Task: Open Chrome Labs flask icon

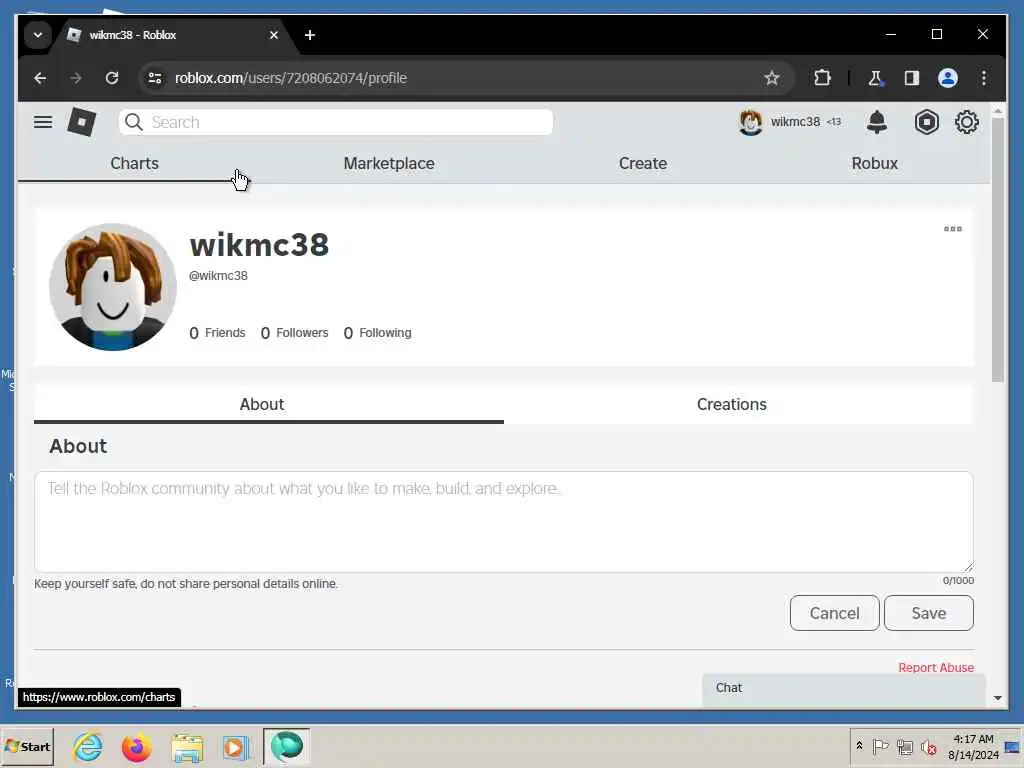Action: click(875, 78)
